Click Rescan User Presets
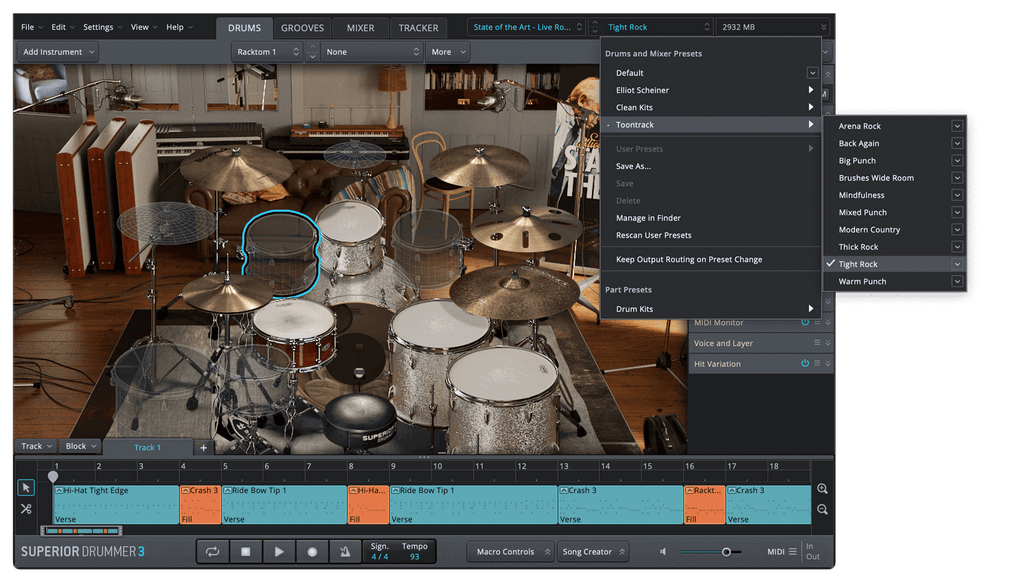Viewport: 1024px width, 583px height. click(x=654, y=235)
